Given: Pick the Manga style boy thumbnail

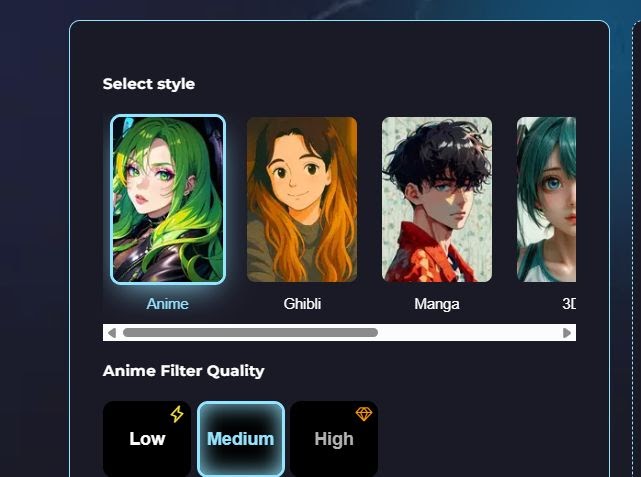Looking at the screenshot, I should click(437, 199).
